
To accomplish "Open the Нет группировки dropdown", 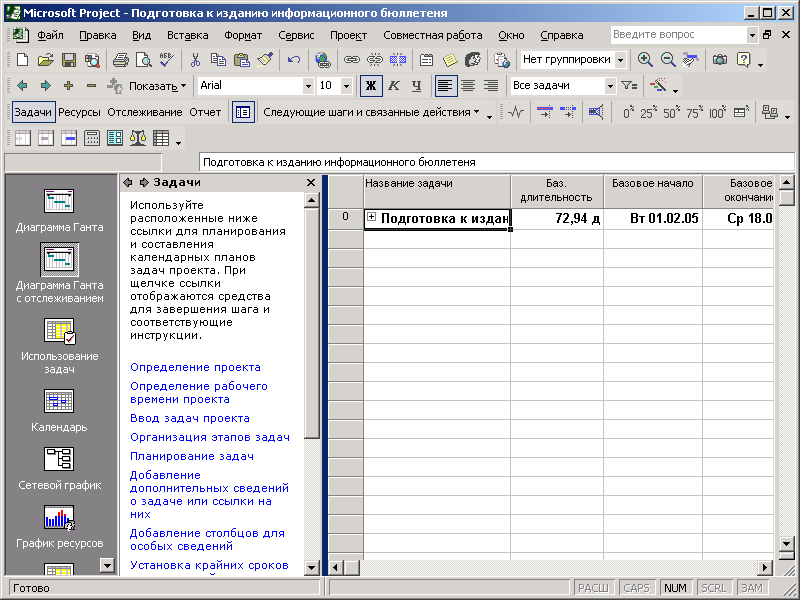I will point(620,60).
